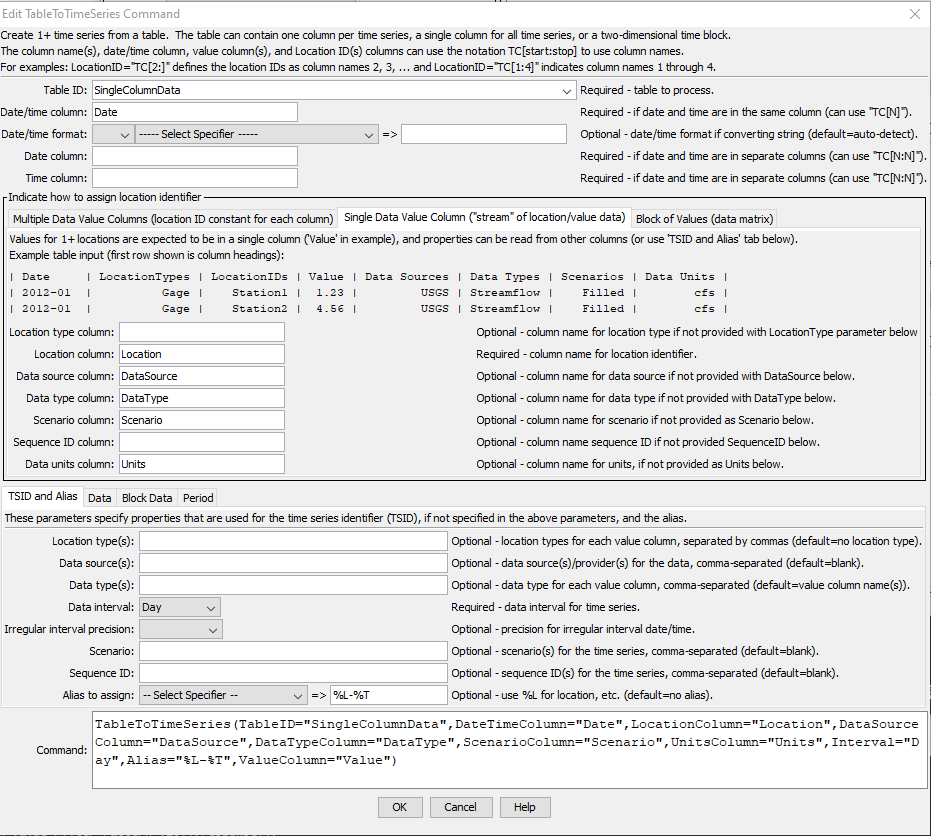Confirm with the OK button
931x836 pixels.
point(400,807)
